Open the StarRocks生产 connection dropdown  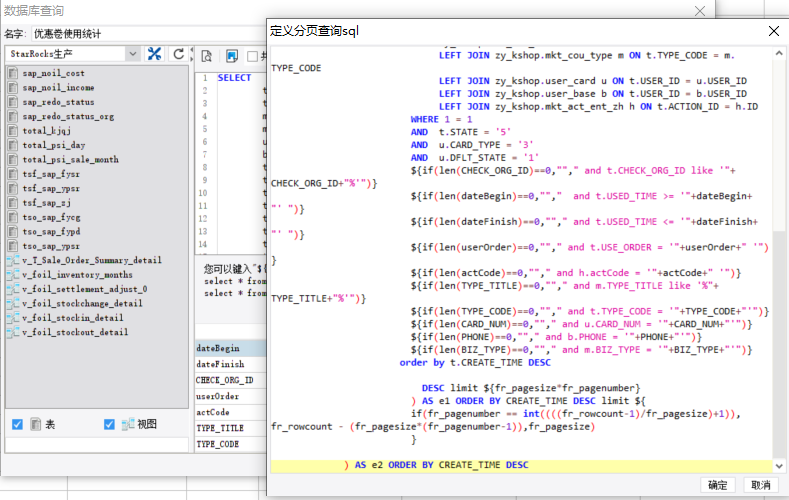pyautogui.click(x=133, y=54)
